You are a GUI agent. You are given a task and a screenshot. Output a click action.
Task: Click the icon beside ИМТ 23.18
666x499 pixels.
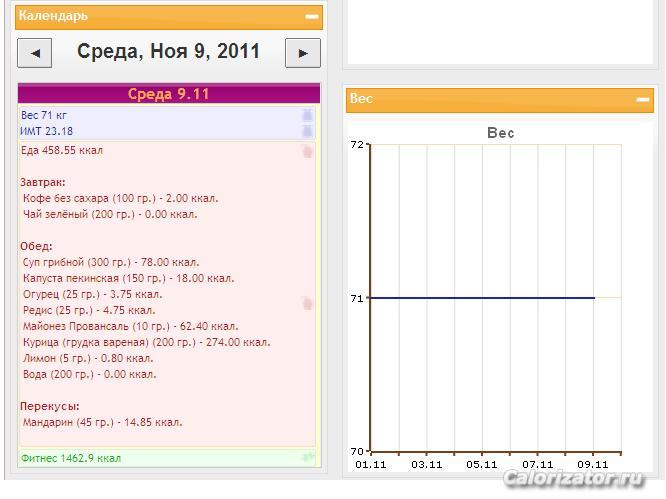(x=307, y=131)
